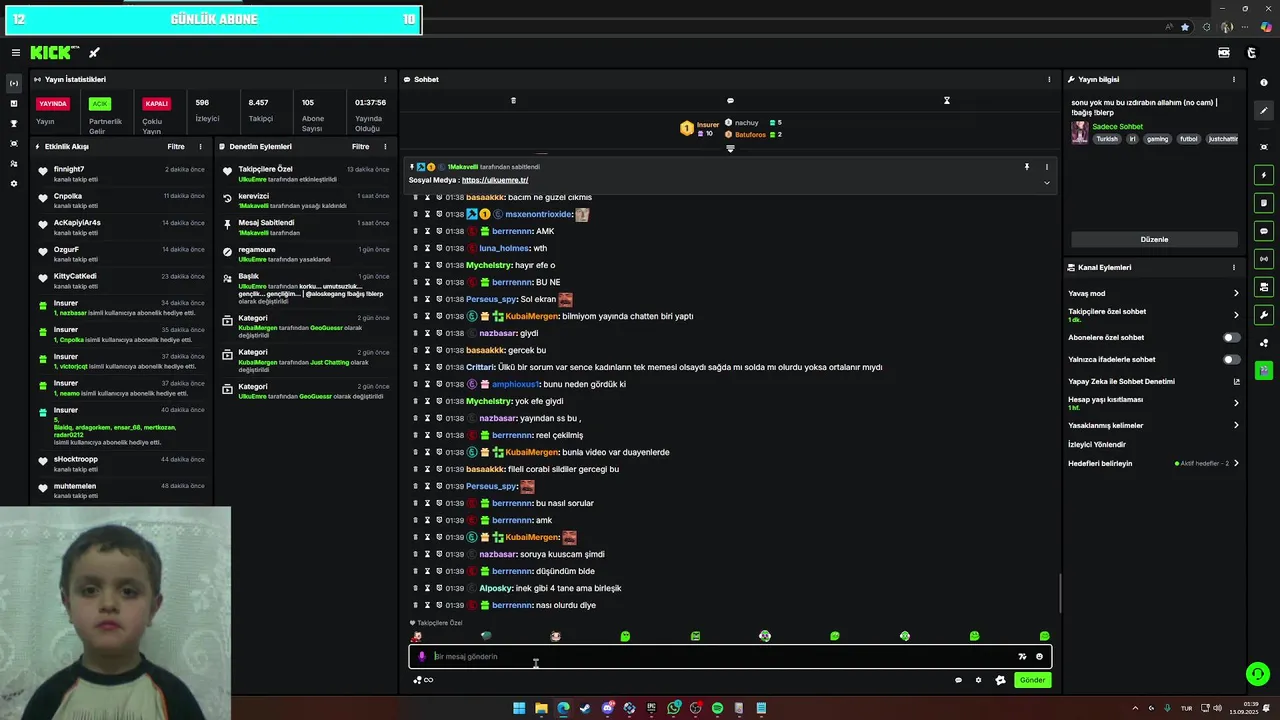The width and height of the screenshot is (1280, 720).
Task: Expand Hesap yaşı kısıtlaması settings
Action: (x=1236, y=403)
